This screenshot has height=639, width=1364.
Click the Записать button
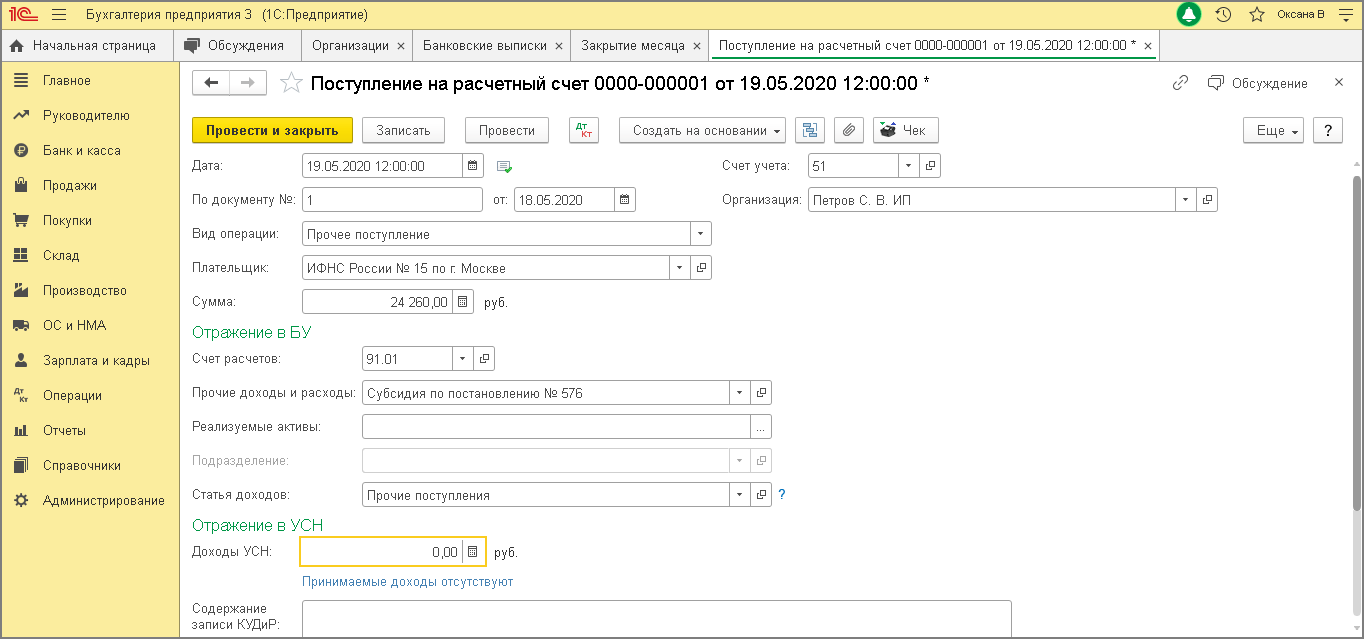[x=403, y=130]
